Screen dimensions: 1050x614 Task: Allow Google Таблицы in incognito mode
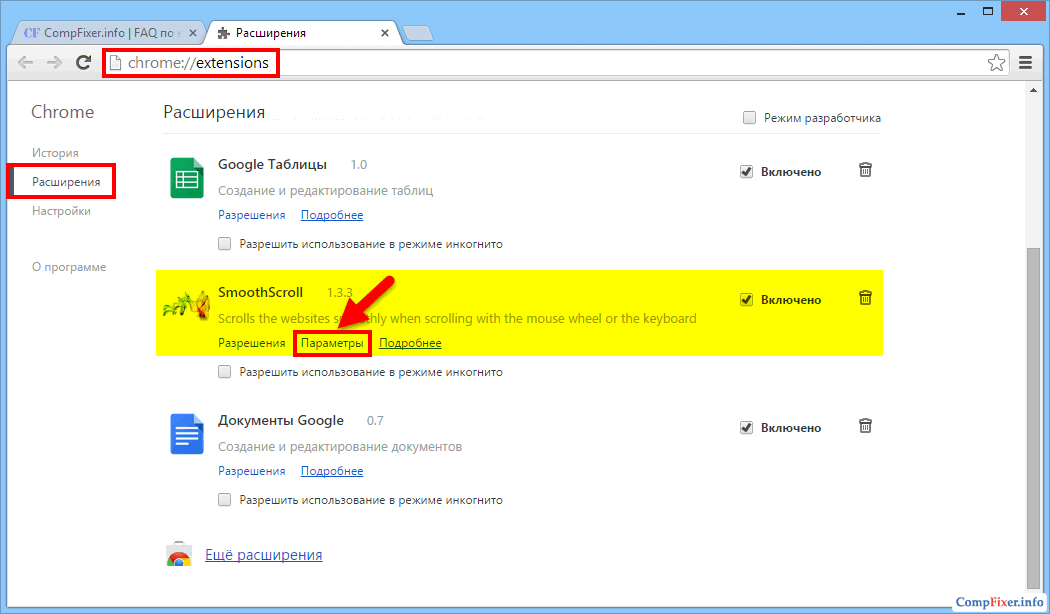tap(224, 244)
